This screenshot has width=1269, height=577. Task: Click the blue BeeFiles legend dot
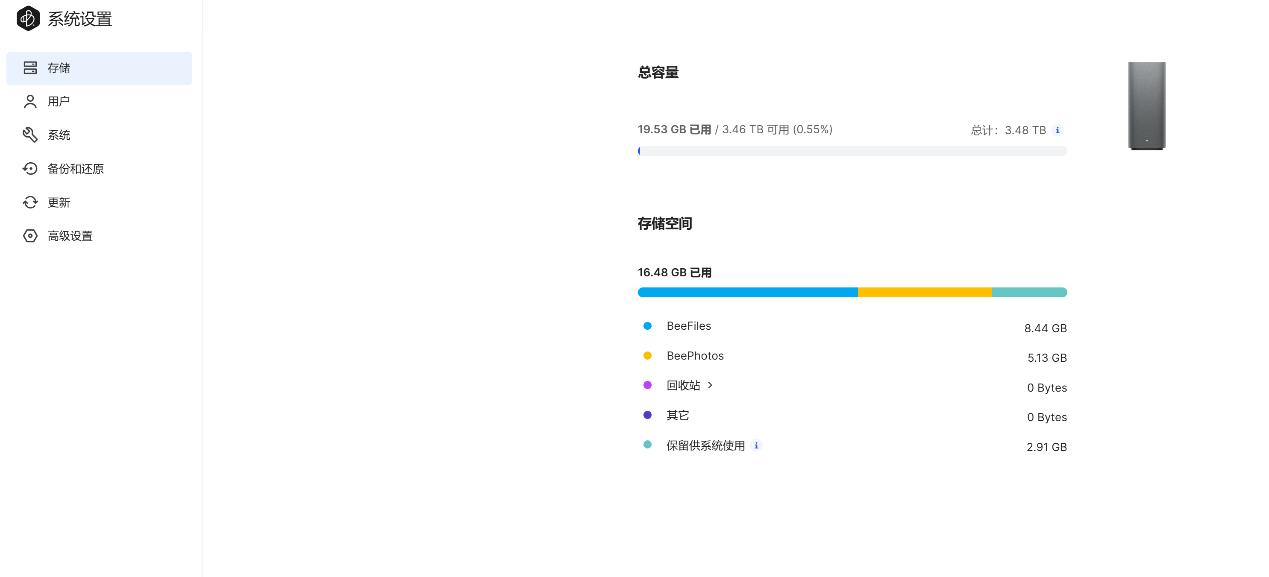(647, 326)
